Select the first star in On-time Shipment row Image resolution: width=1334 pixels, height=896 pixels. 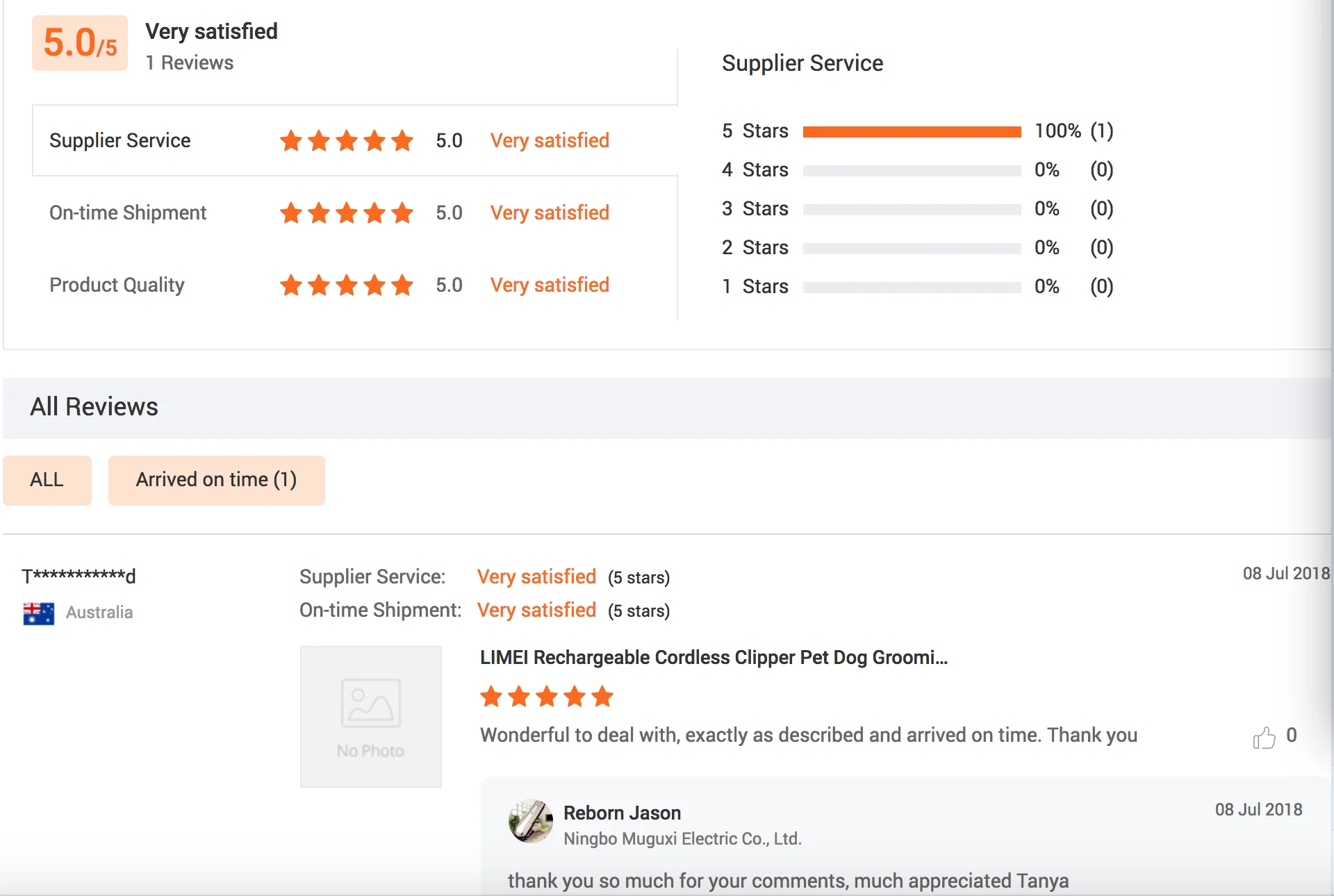tap(291, 213)
